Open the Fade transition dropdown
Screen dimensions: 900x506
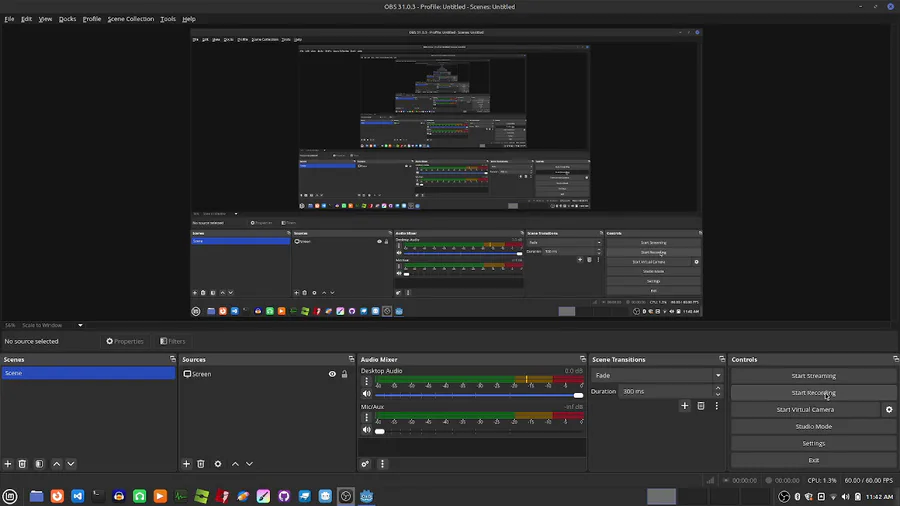657,375
